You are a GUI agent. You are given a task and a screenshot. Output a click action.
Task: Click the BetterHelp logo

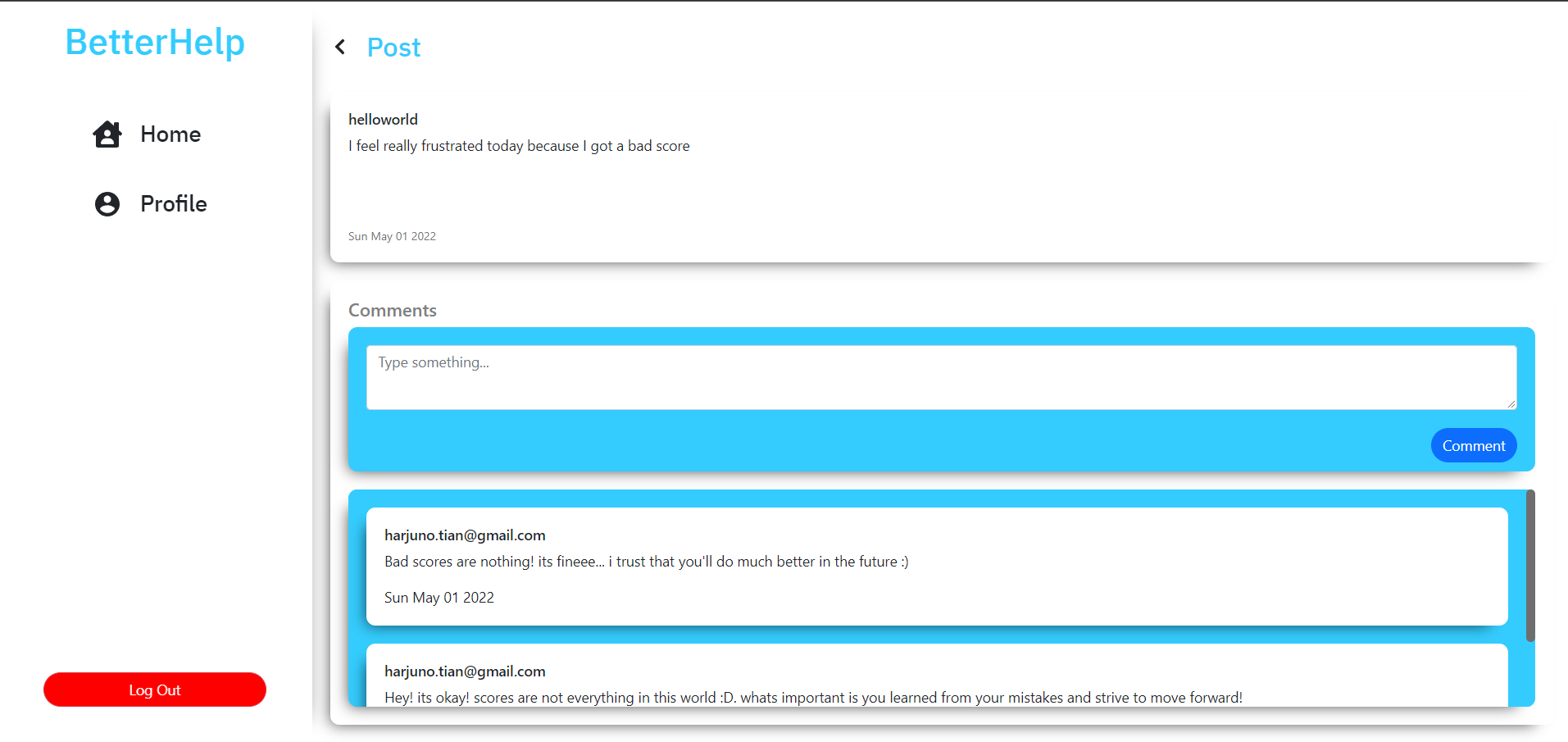[155, 42]
